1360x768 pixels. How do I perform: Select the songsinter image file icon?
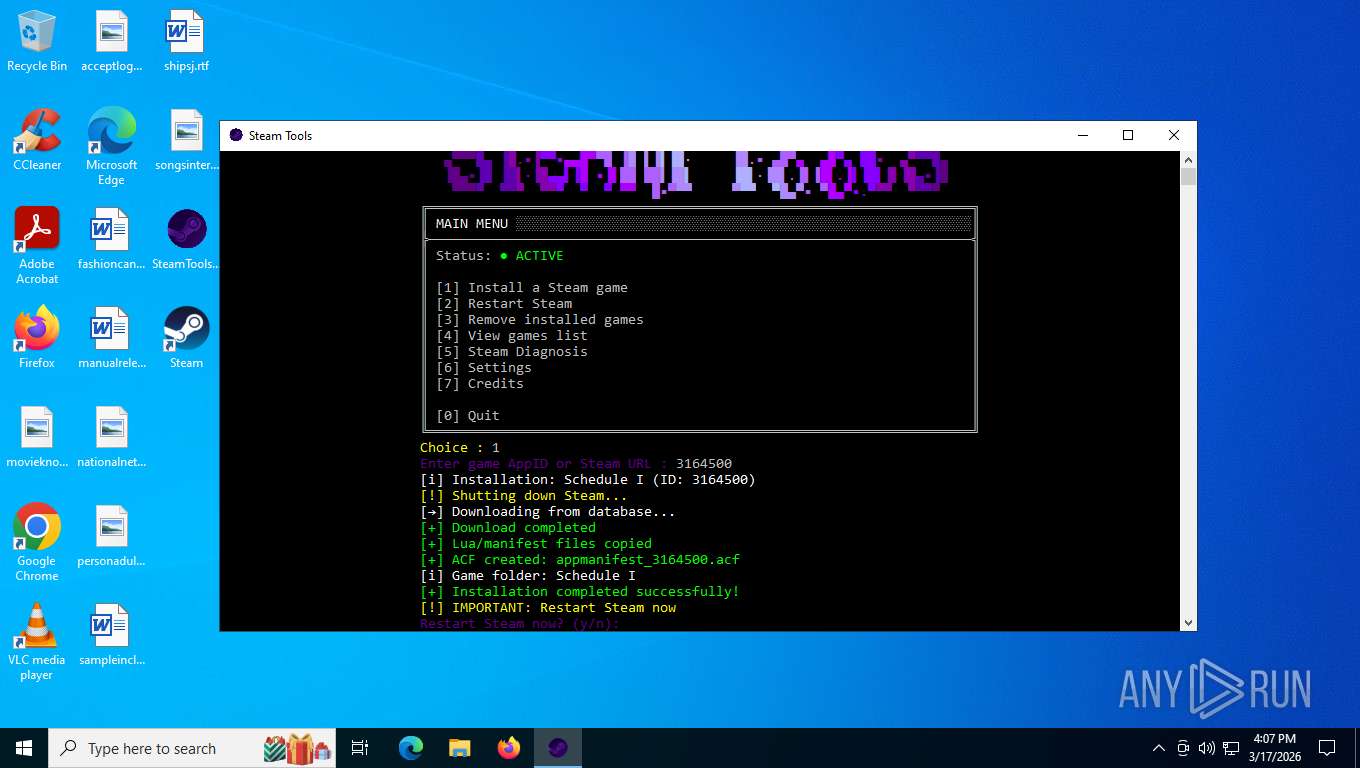click(187, 140)
